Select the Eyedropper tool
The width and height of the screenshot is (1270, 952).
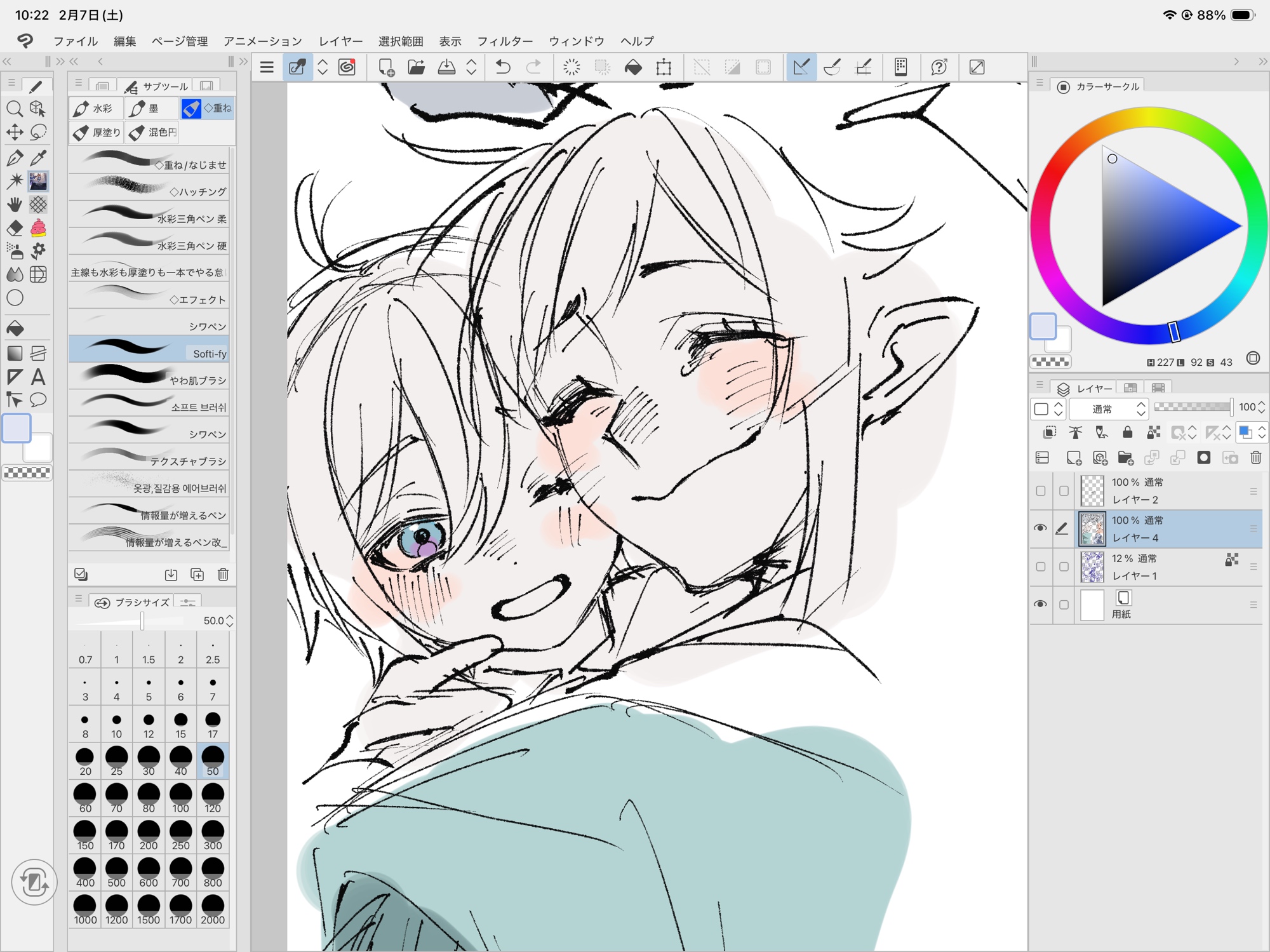tap(38, 157)
